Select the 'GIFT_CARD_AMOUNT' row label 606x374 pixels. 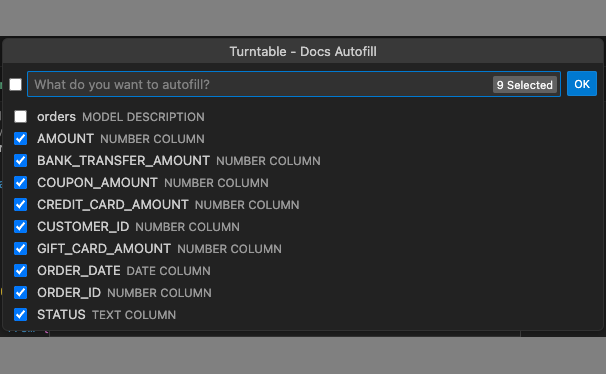[104, 249]
